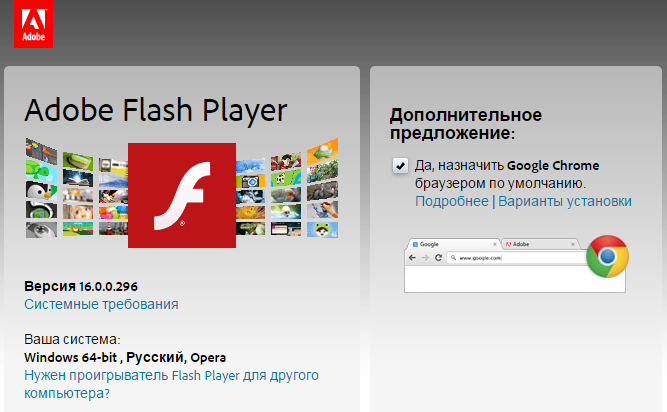The image size is (667, 412).
Task: Click the green frog thumbnail image
Action: click(x=322, y=230)
